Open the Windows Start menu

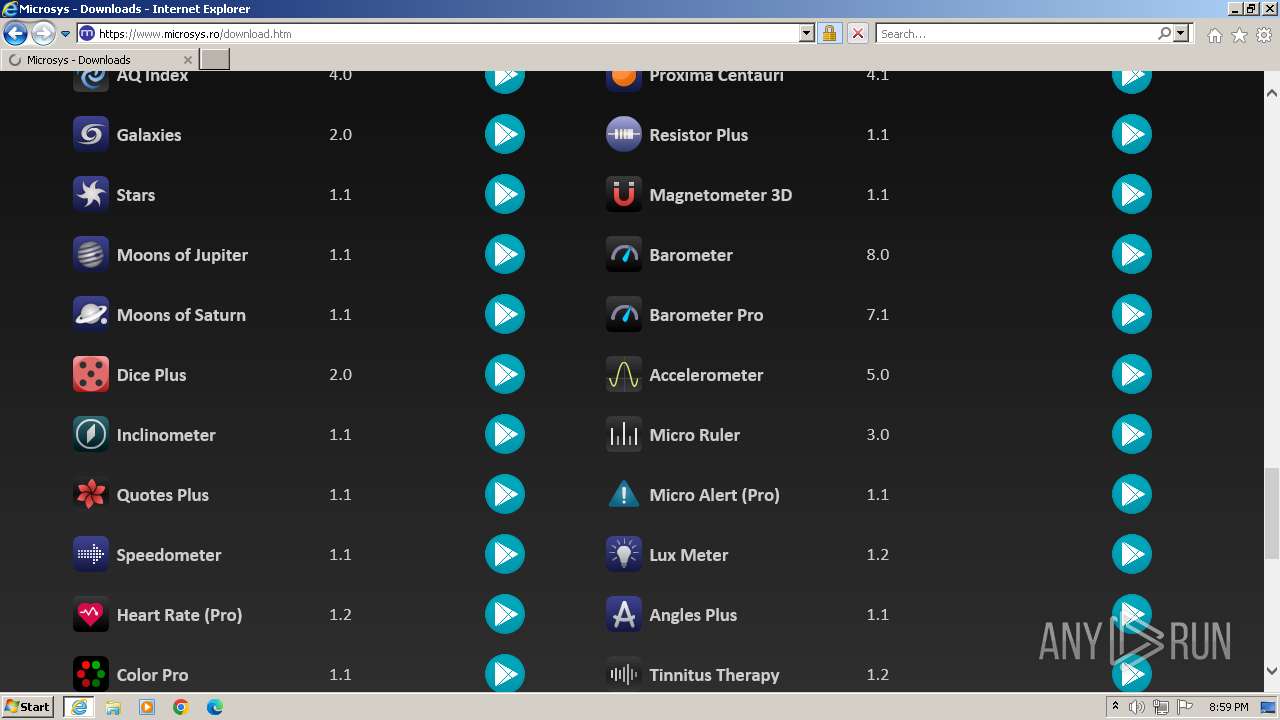point(28,707)
